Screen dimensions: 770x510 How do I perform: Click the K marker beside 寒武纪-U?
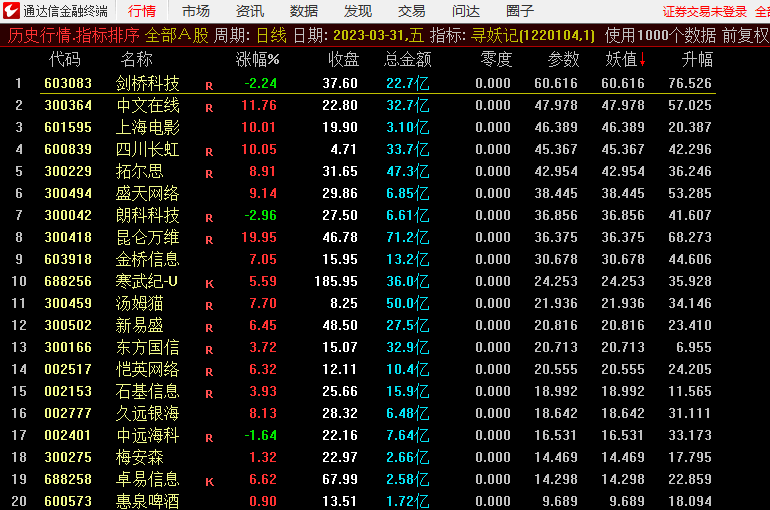click(209, 284)
